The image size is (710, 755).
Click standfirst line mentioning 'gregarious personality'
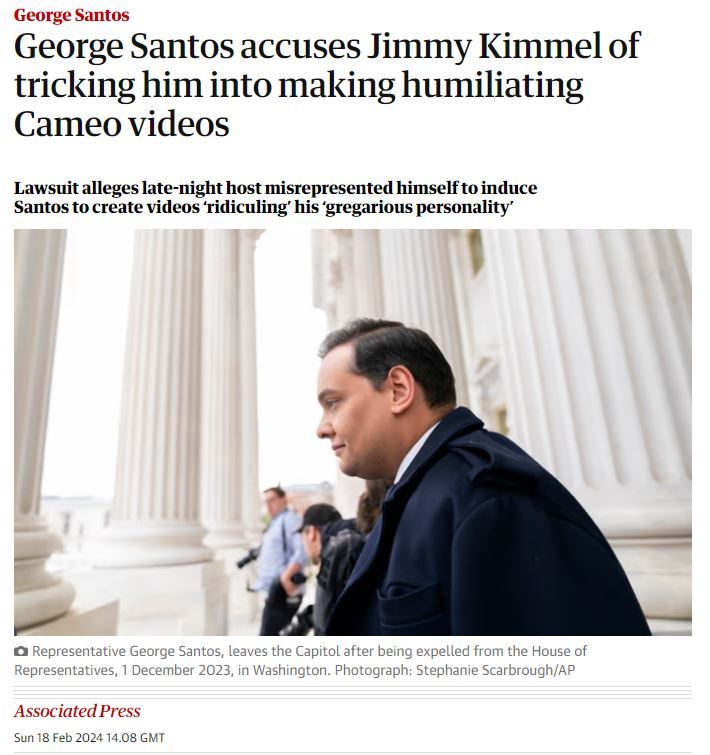264,208
